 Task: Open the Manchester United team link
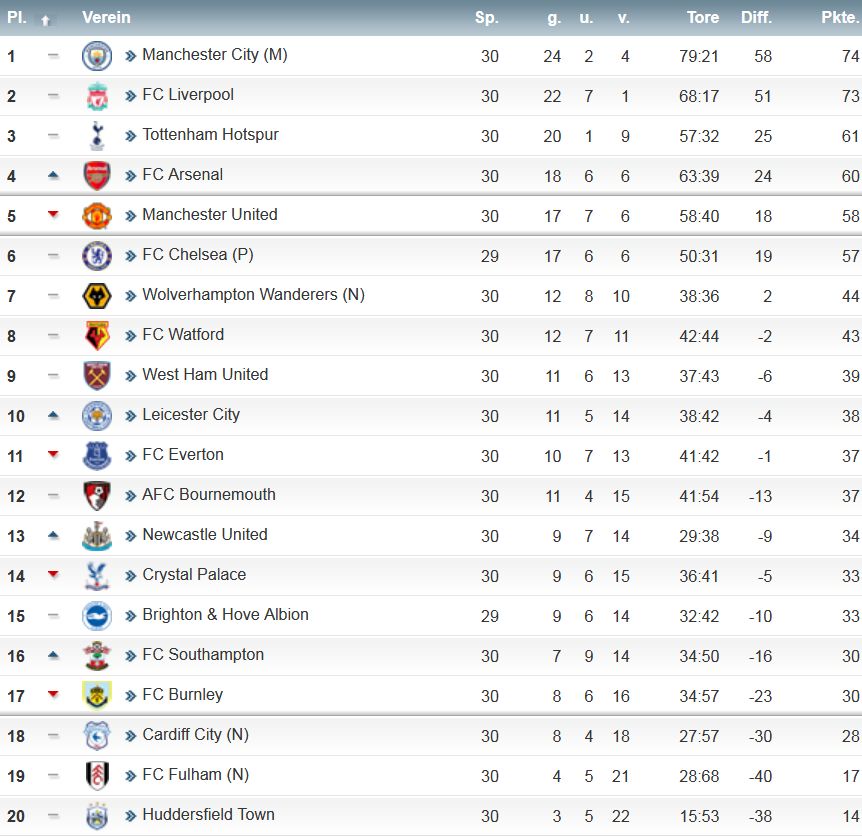(x=209, y=215)
